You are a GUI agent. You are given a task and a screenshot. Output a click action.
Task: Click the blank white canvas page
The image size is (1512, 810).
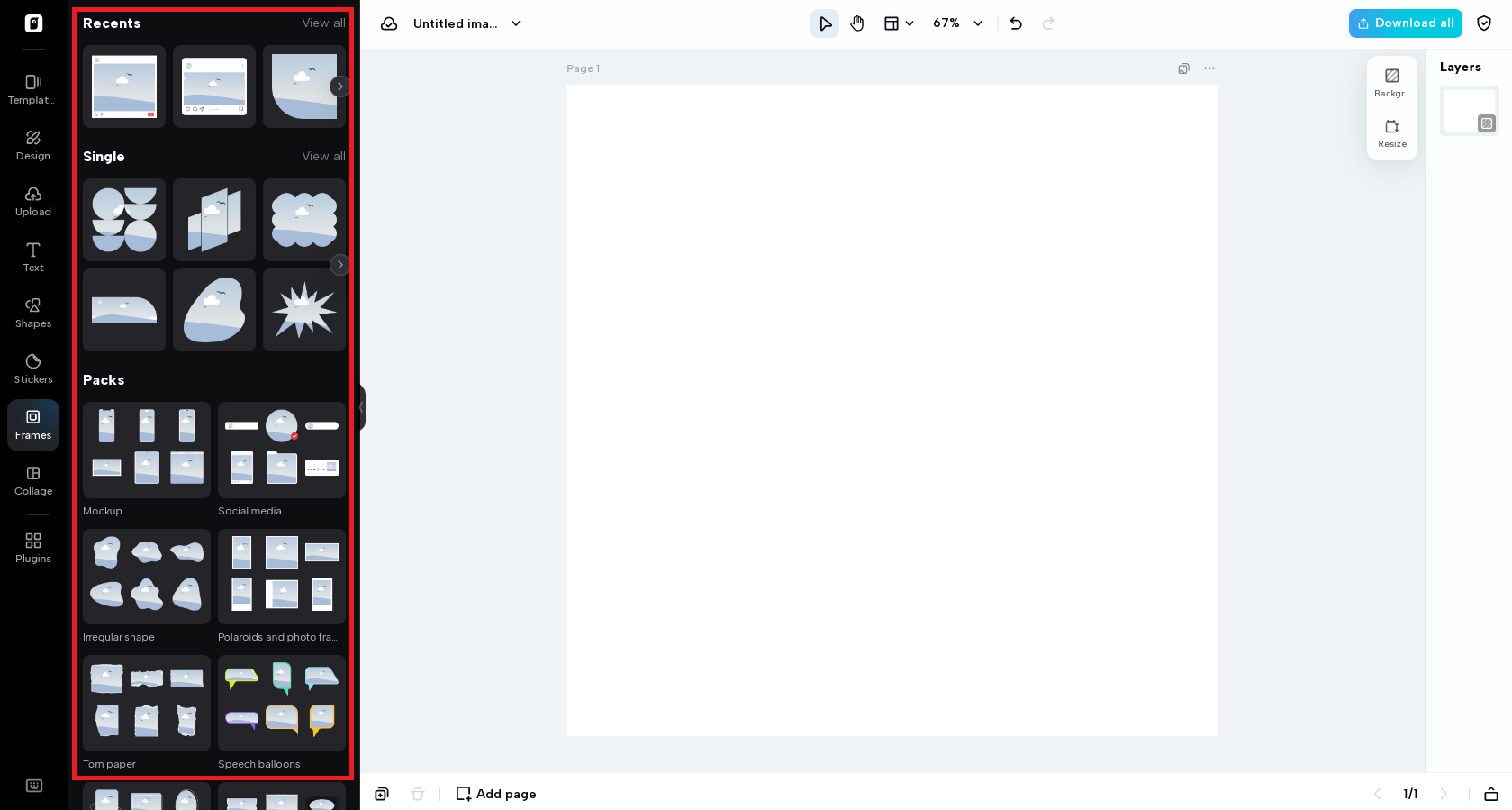pos(892,410)
